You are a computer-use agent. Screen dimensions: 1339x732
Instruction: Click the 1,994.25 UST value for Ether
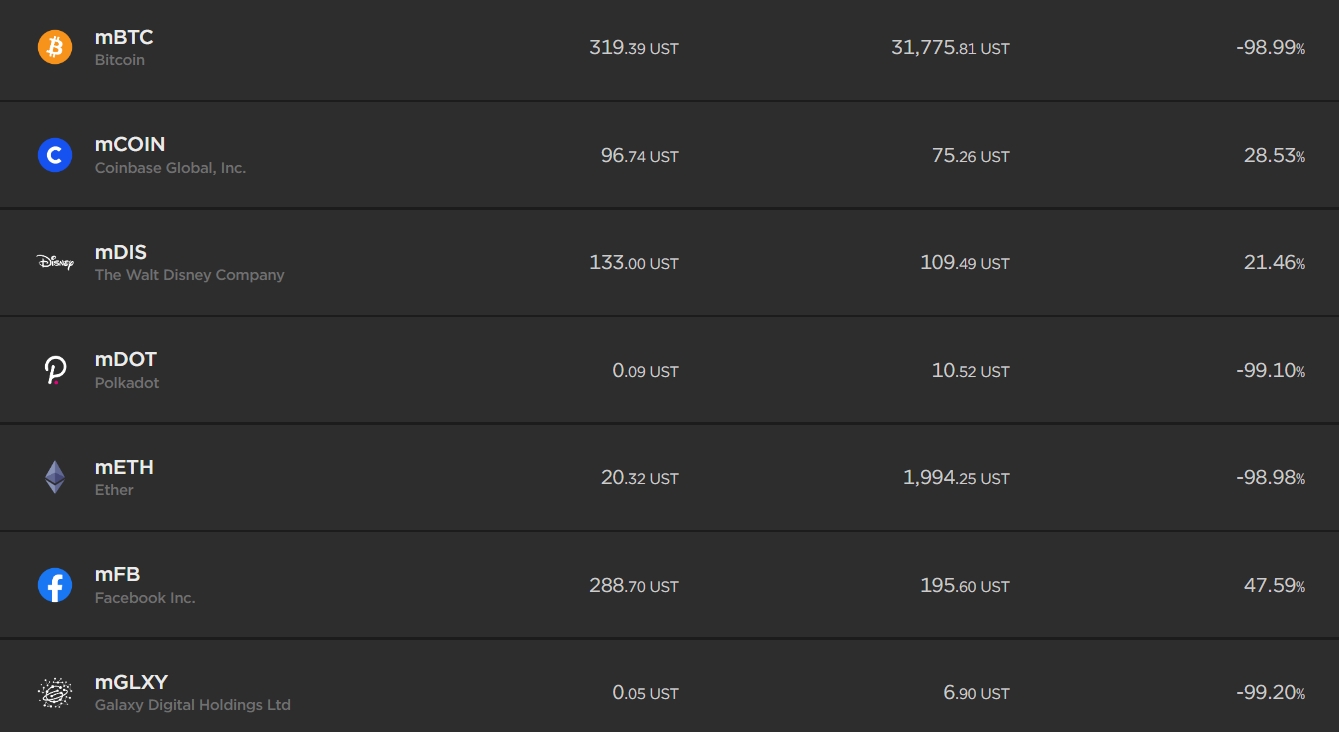[x=956, y=478]
